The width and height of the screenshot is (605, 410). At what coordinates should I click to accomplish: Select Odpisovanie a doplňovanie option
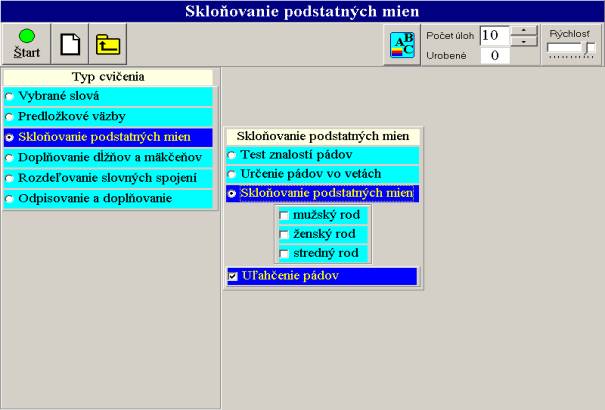click(x=108, y=199)
